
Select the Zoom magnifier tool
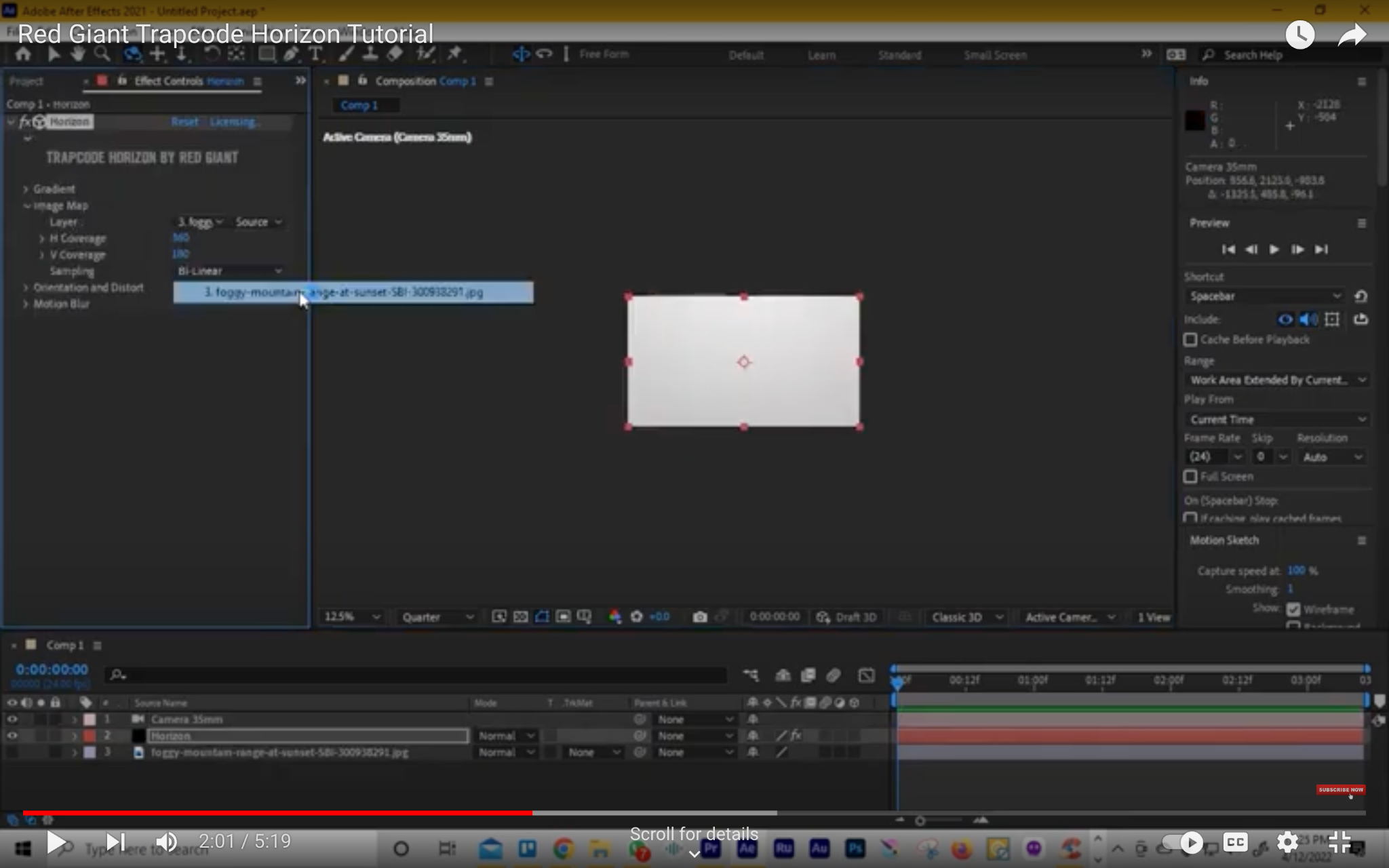click(102, 54)
